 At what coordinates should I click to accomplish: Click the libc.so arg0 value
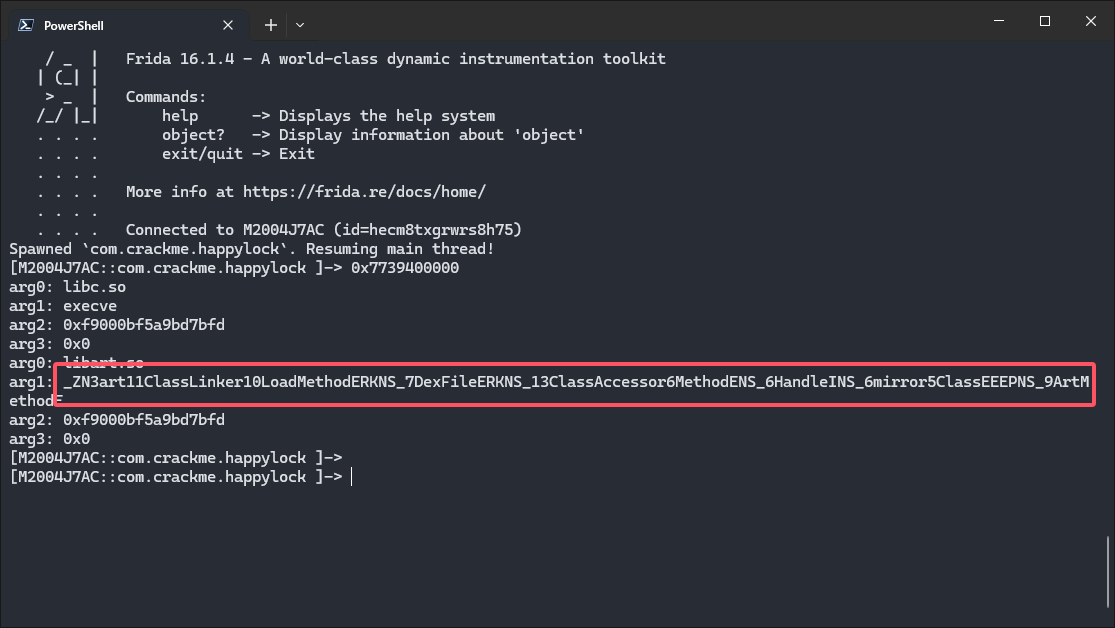94,287
